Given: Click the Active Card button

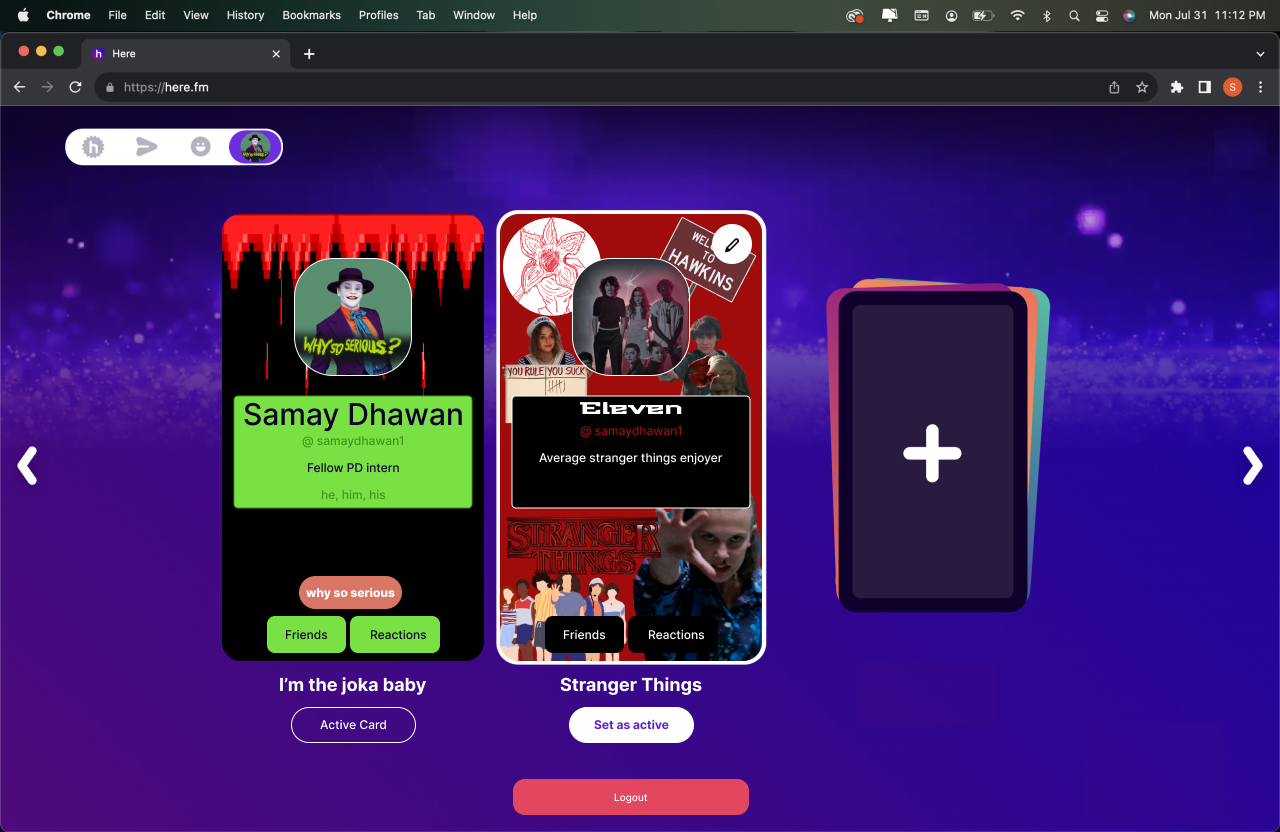Looking at the screenshot, I should 353,725.
